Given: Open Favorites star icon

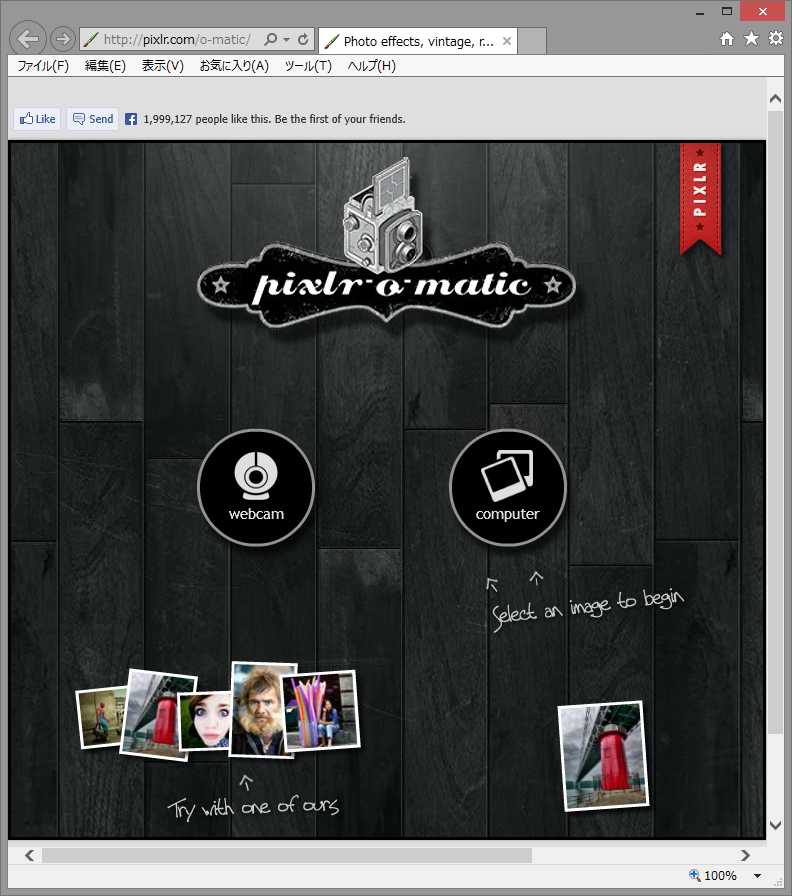Looking at the screenshot, I should pyautogui.click(x=751, y=38).
